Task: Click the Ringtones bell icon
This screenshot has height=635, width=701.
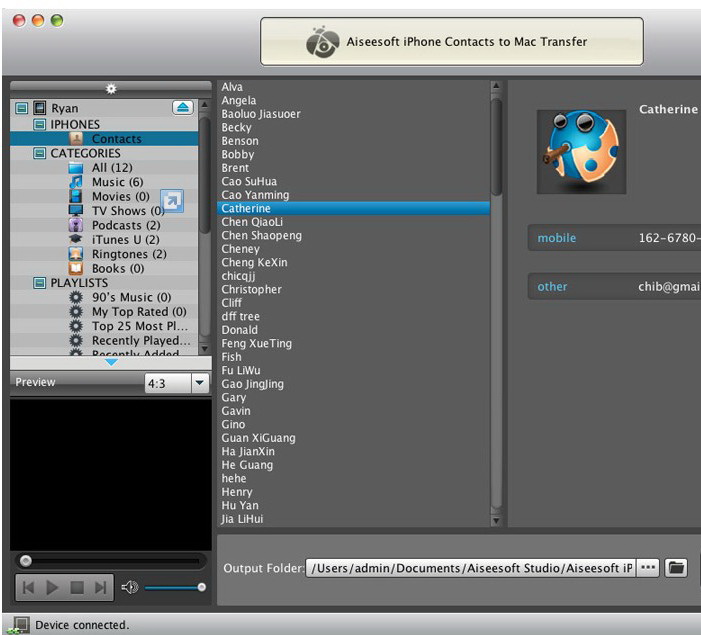Action: 75,254
